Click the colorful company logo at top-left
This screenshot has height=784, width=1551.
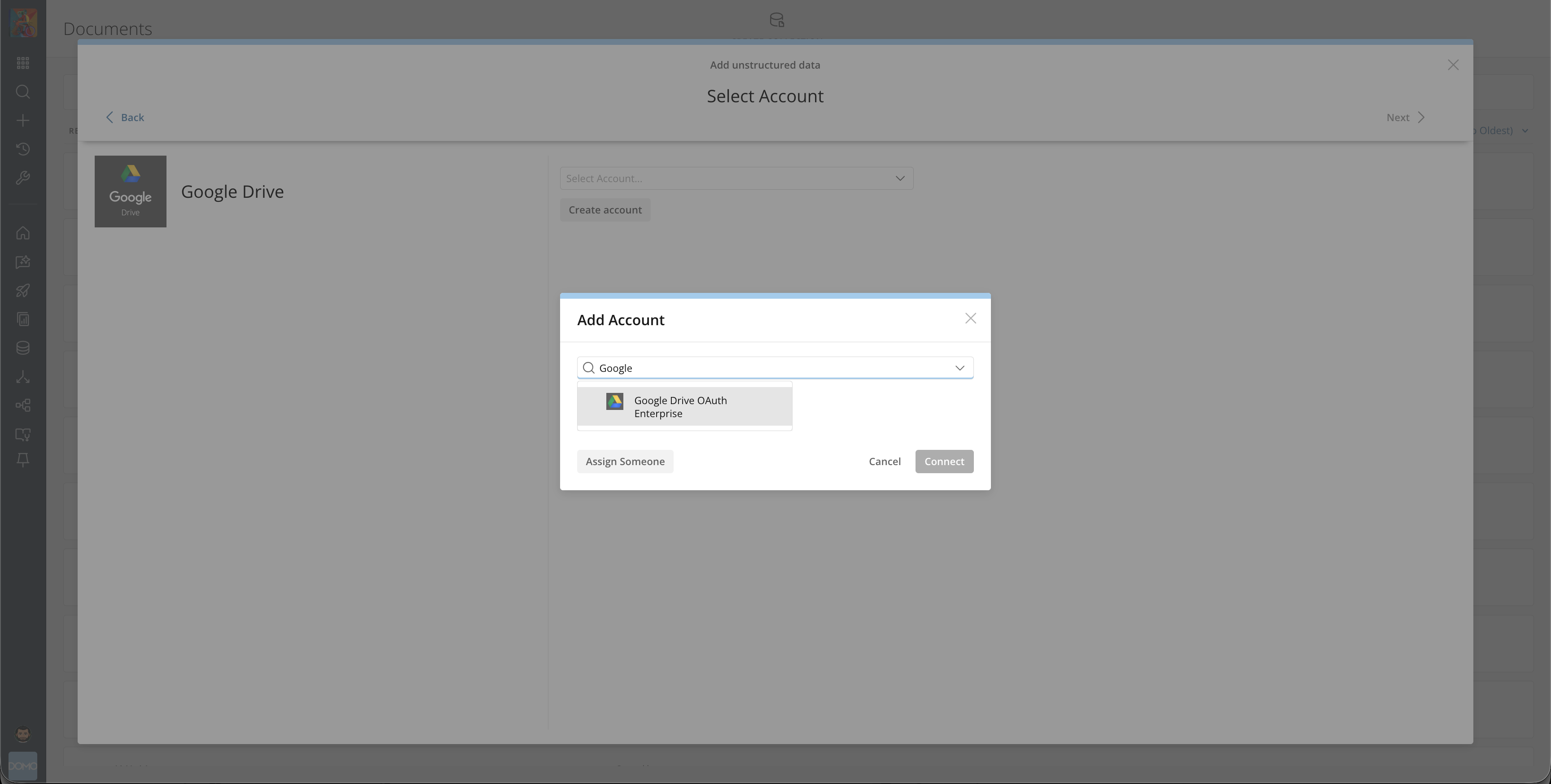coord(23,23)
